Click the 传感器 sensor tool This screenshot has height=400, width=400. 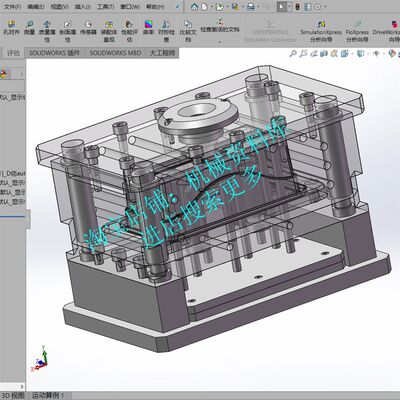(88, 28)
